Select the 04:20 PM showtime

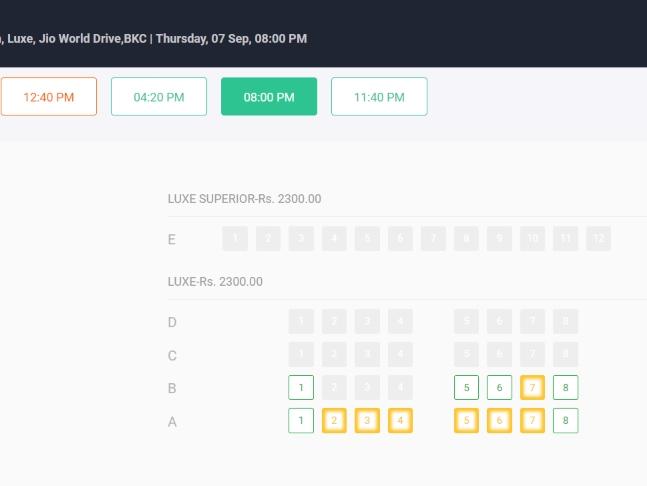click(159, 97)
